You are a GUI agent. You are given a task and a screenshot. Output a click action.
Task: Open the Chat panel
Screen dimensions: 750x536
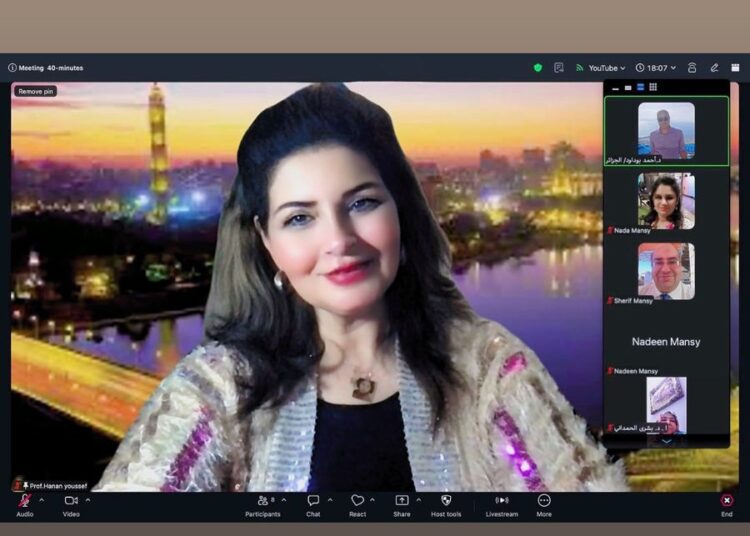[313, 505]
